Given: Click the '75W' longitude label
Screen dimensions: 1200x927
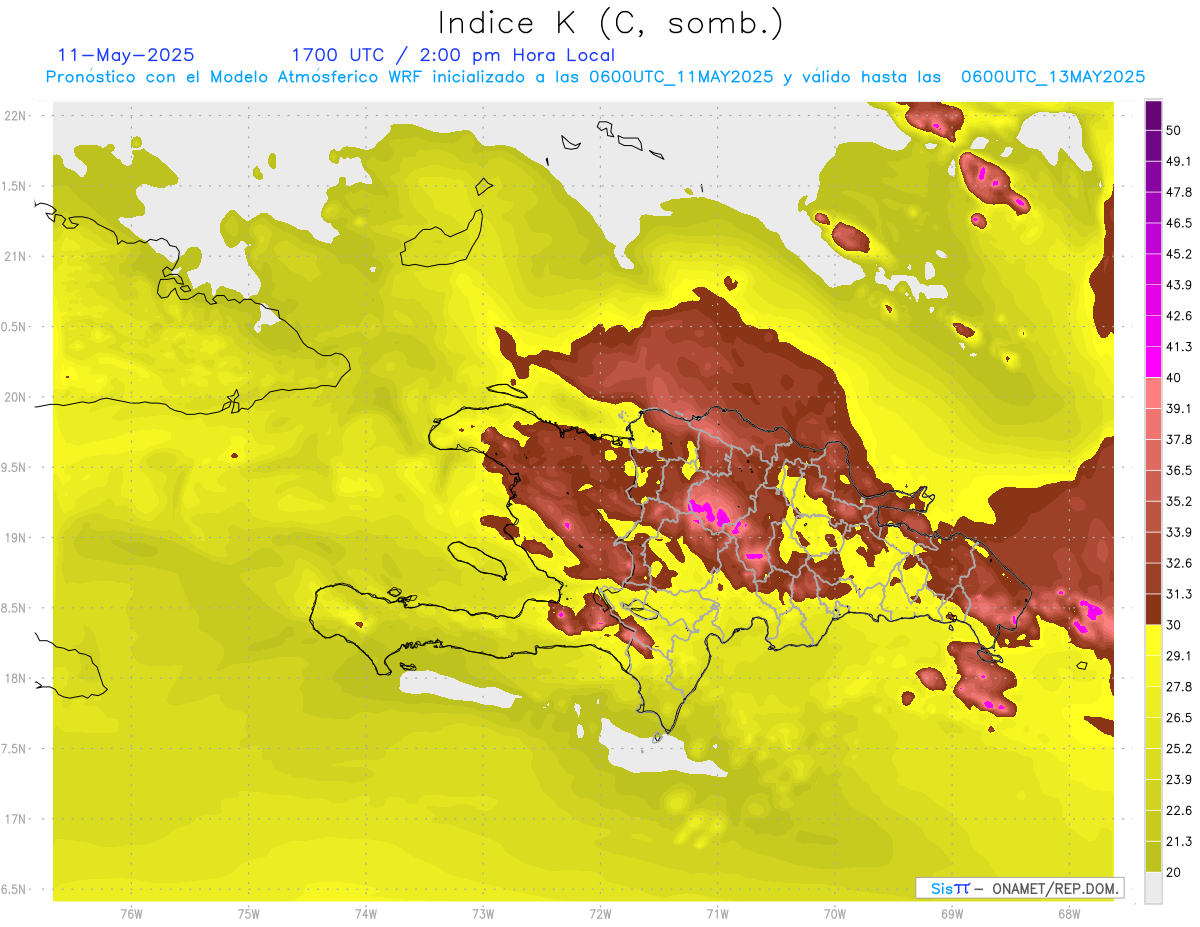Looking at the screenshot, I should (x=248, y=913).
